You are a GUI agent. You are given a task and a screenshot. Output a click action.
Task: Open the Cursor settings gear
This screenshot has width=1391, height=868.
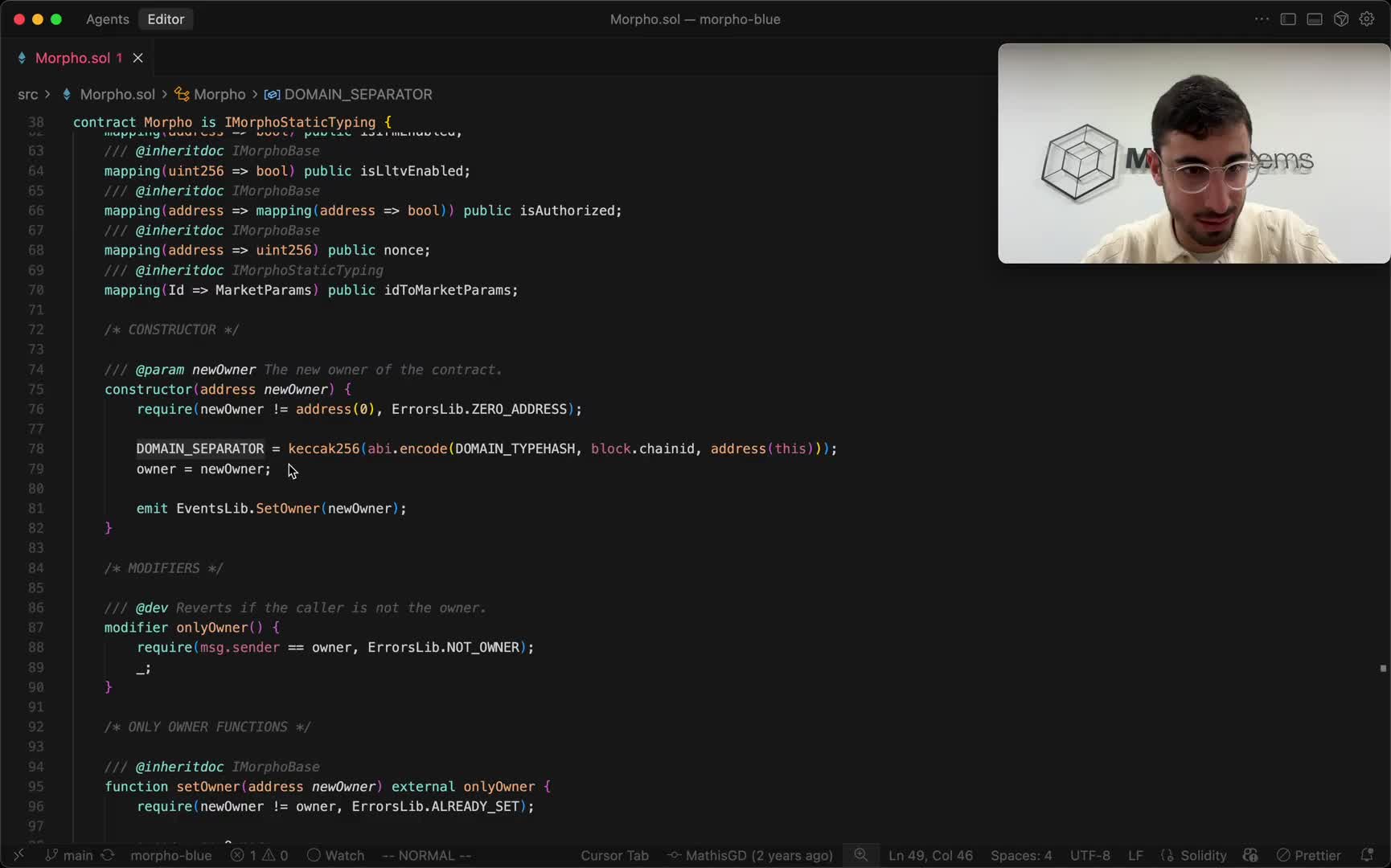coord(1367,19)
